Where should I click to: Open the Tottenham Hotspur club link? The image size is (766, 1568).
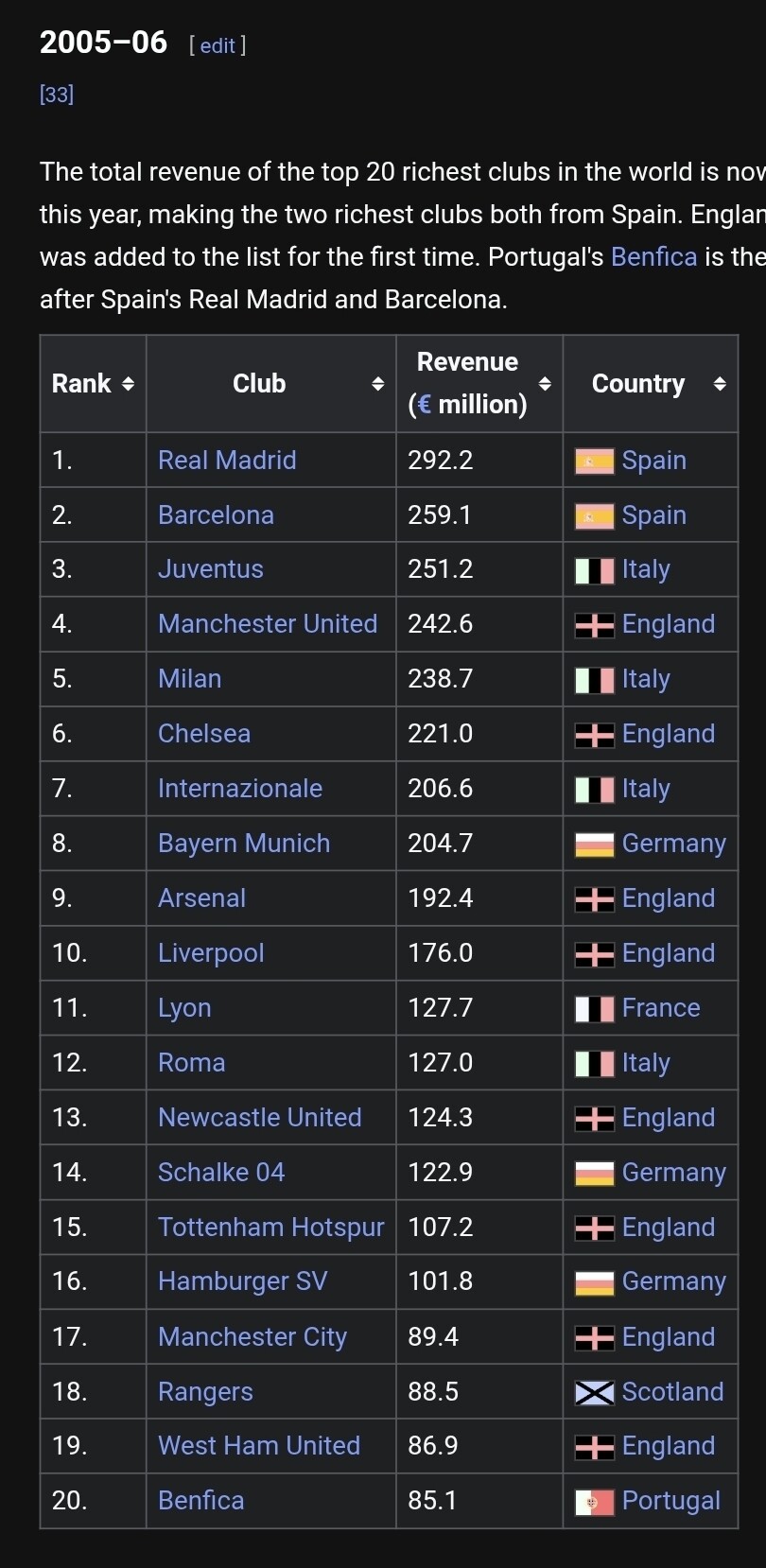pos(270,1228)
